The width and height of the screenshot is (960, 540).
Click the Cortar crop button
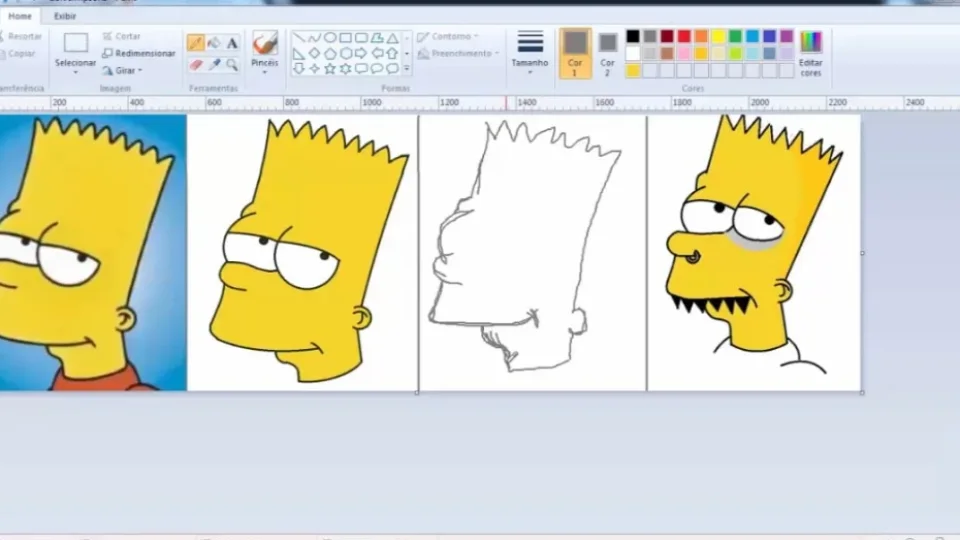pos(122,37)
